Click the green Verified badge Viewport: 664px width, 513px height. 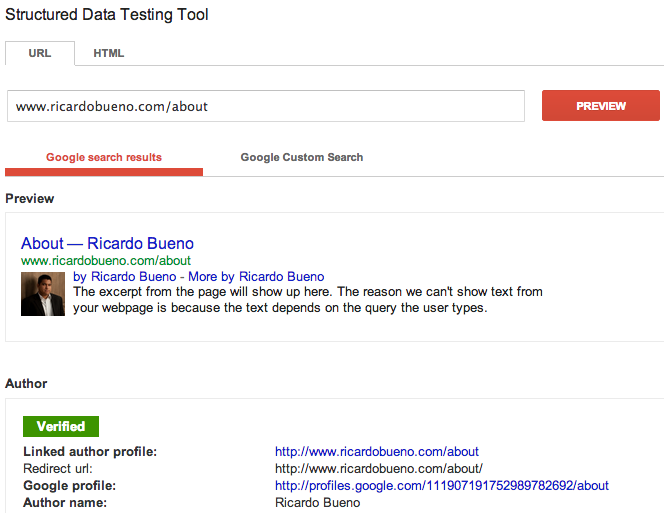[x=61, y=426]
